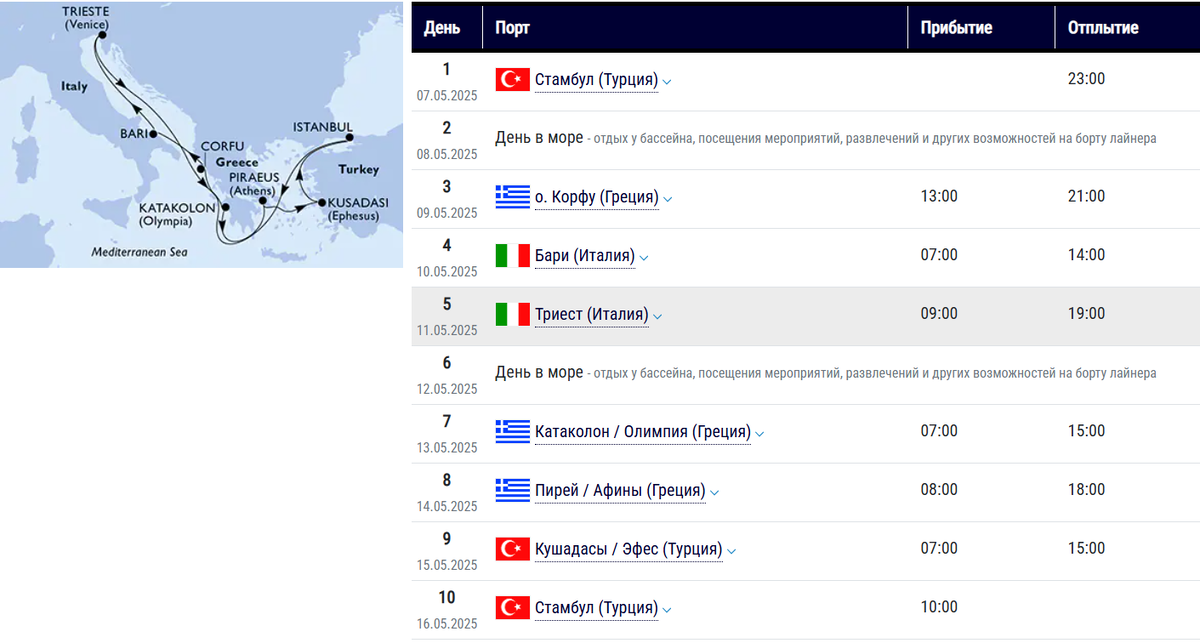Click День в море text on 12.05.2025
Screen dimensions: 1200x643
(539, 372)
